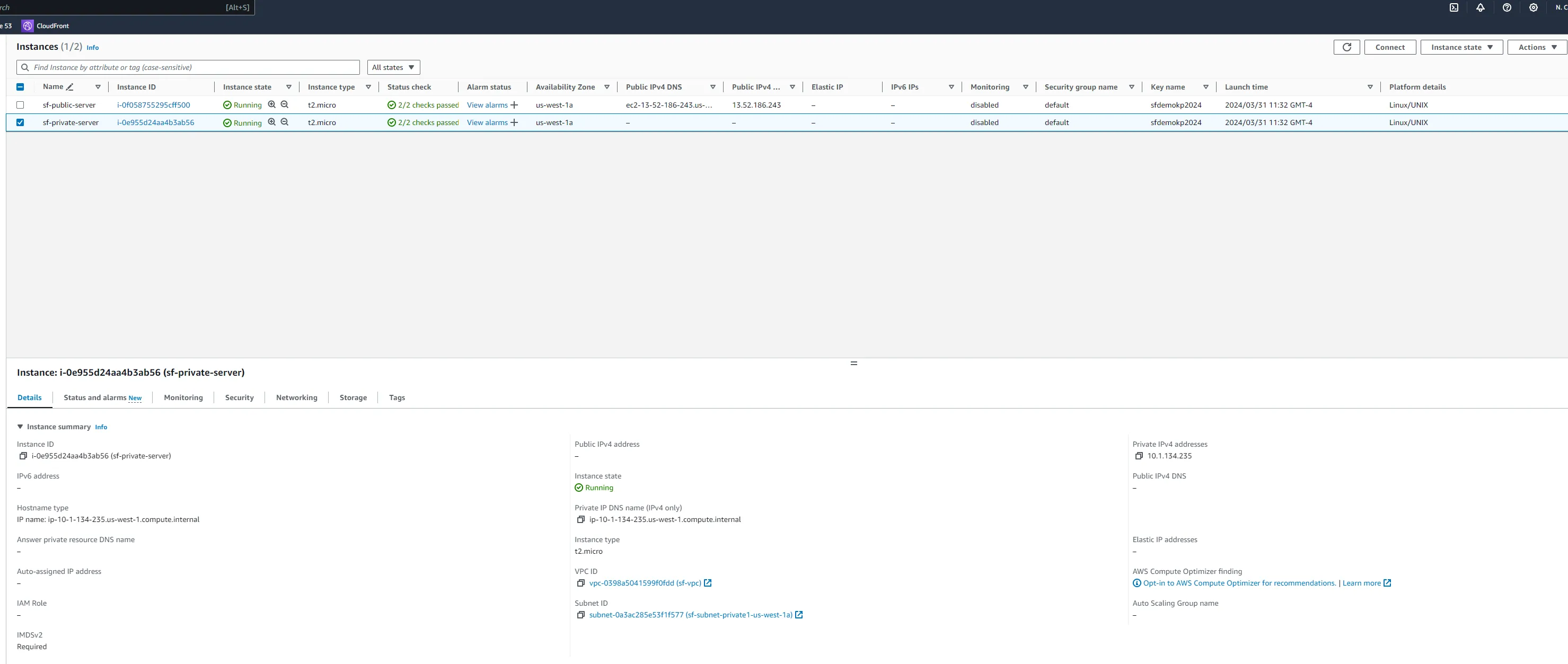The width and height of the screenshot is (1568, 664).
Task: Open vpc-0398a5041599f0fdd link
Action: (645, 583)
